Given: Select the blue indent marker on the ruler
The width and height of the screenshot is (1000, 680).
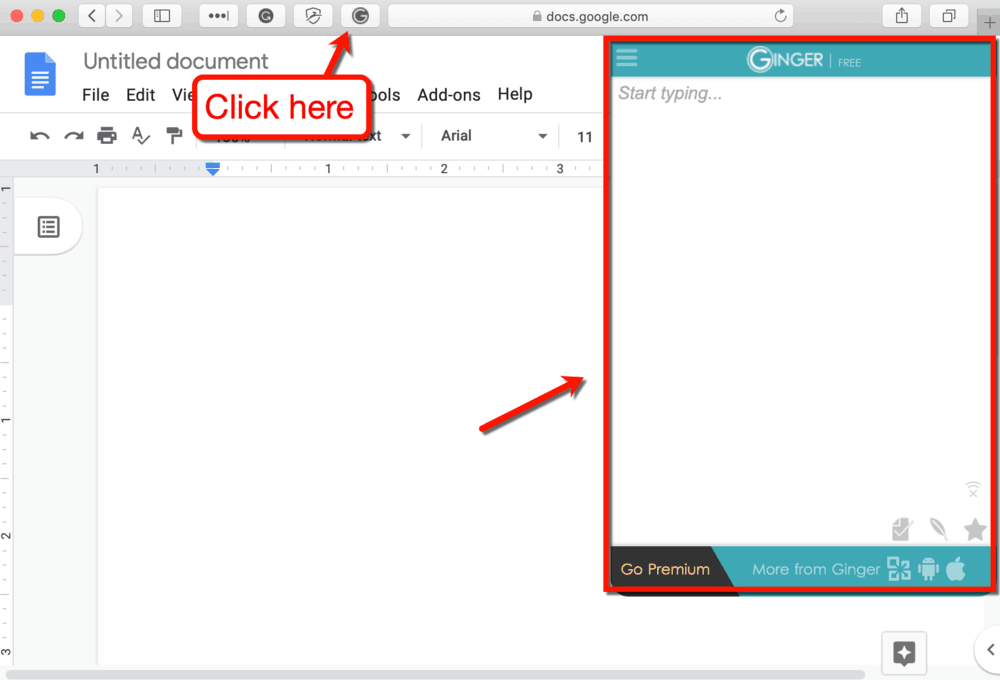Looking at the screenshot, I should [x=213, y=168].
